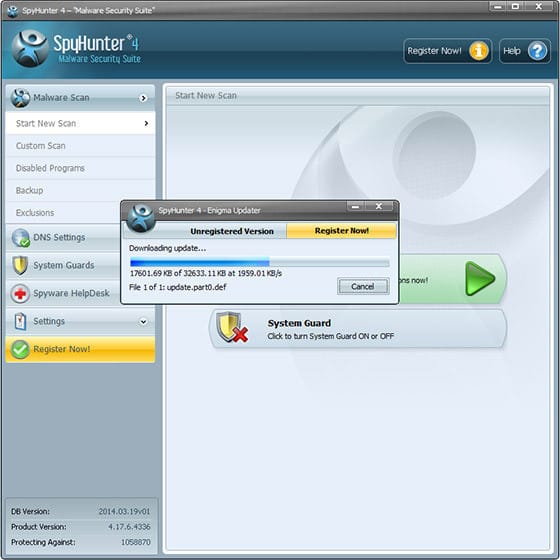Viewport: 560px width, 560px height.
Task: Expand the Settings section chevron
Action: 143,322
